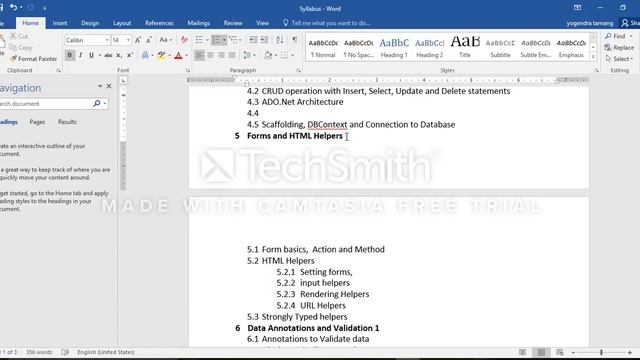
Task: Justify the paragraph text
Action: coord(232,55)
